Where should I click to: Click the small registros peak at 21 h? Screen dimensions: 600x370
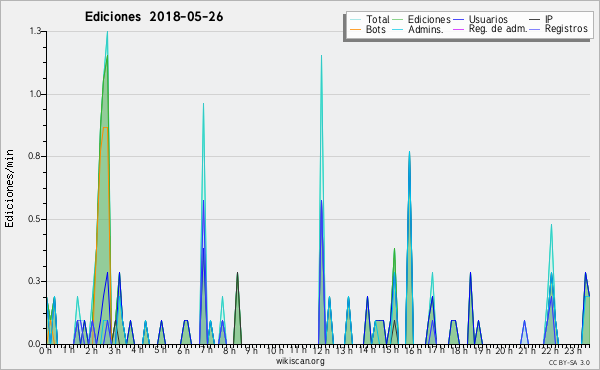[524, 321]
